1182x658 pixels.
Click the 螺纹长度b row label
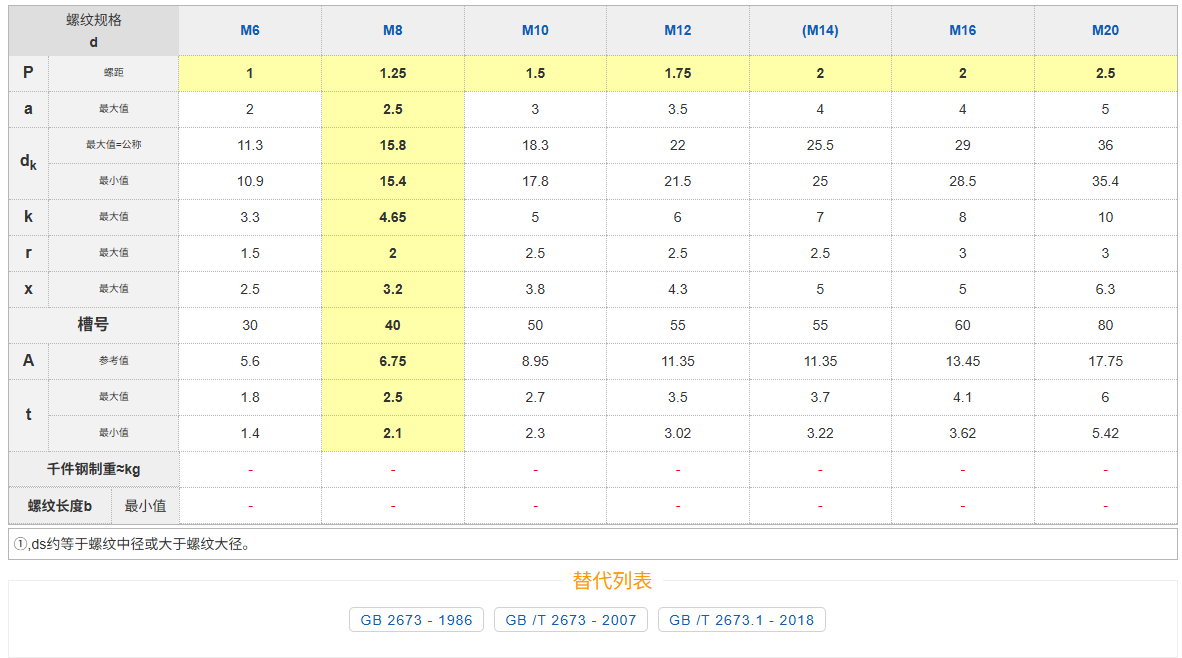click(60, 506)
